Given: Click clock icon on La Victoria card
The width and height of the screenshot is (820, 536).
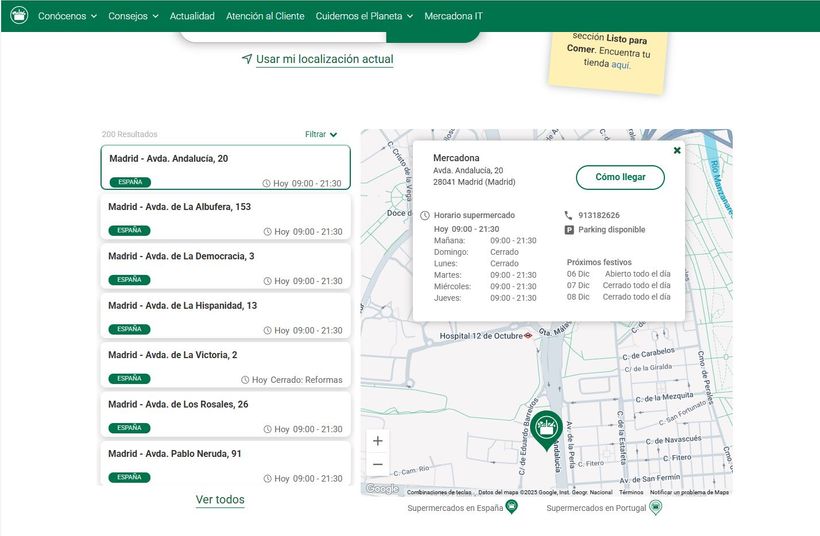Looking at the screenshot, I should pyautogui.click(x=245, y=380).
